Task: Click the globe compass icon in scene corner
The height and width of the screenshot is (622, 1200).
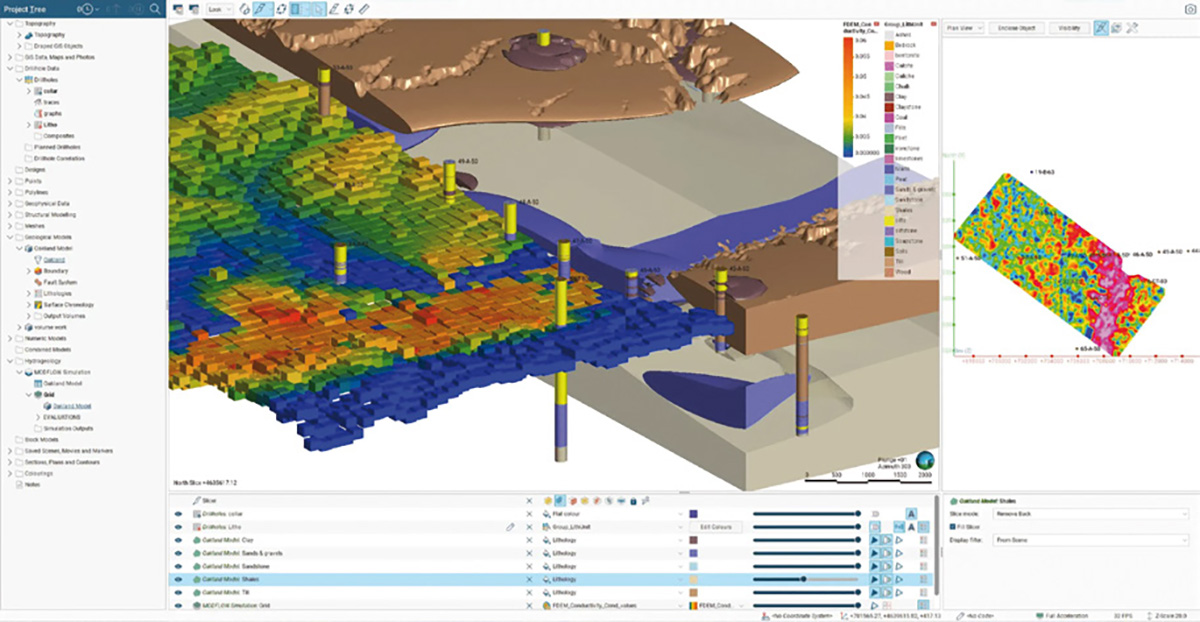Action: pos(927,459)
